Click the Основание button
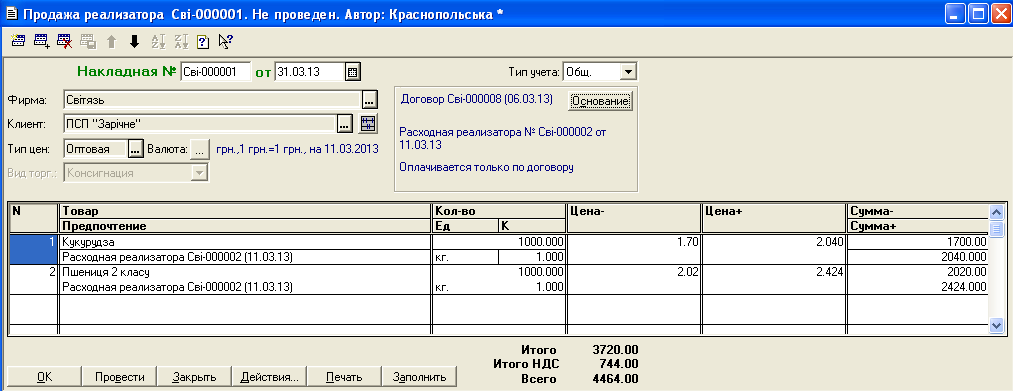This screenshot has height=391, width=1013. coord(600,101)
